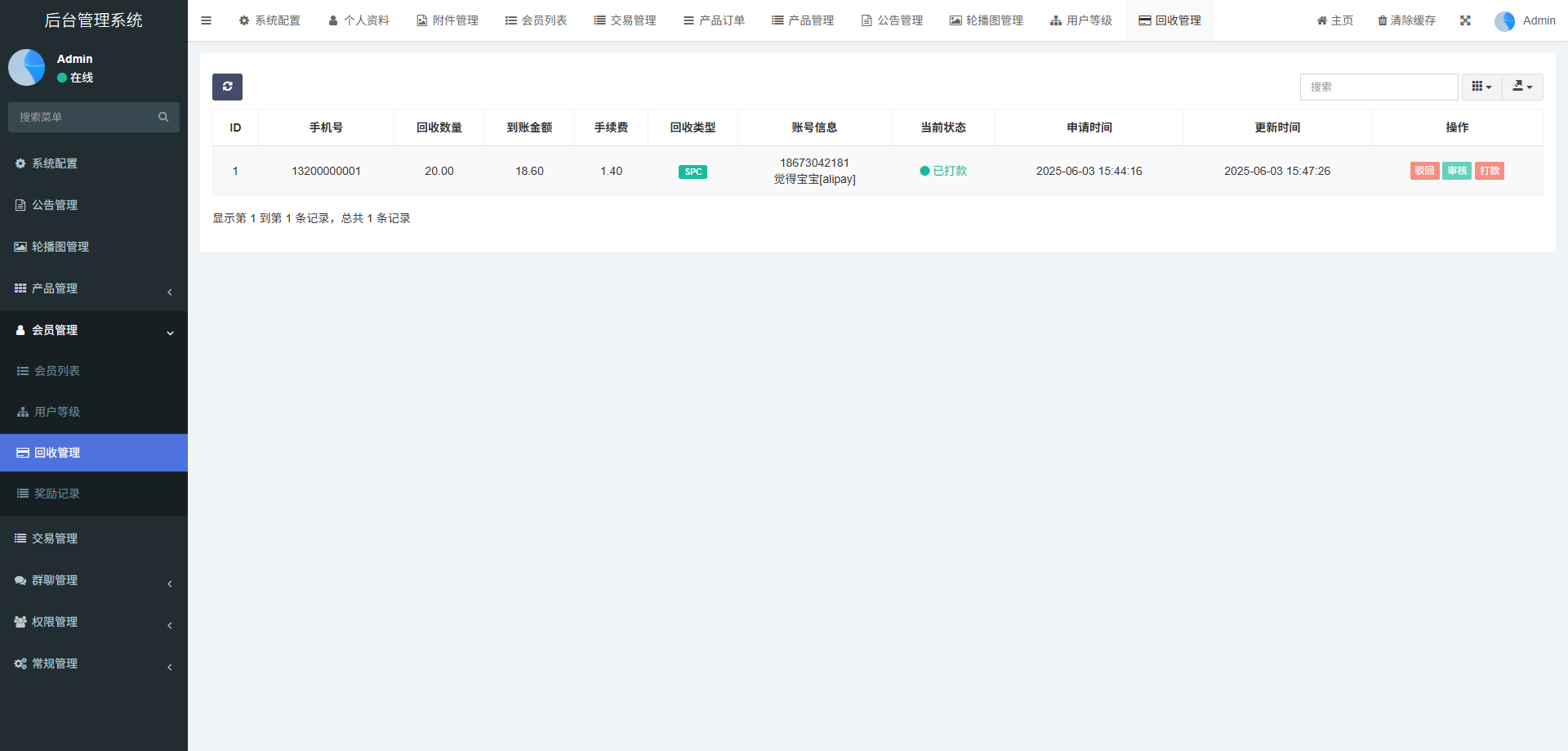Image resolution: width=1568 pixels, height=751 pixels.
Task: Expand the 产品管理 sidebar menu
Action: [94, 288]
